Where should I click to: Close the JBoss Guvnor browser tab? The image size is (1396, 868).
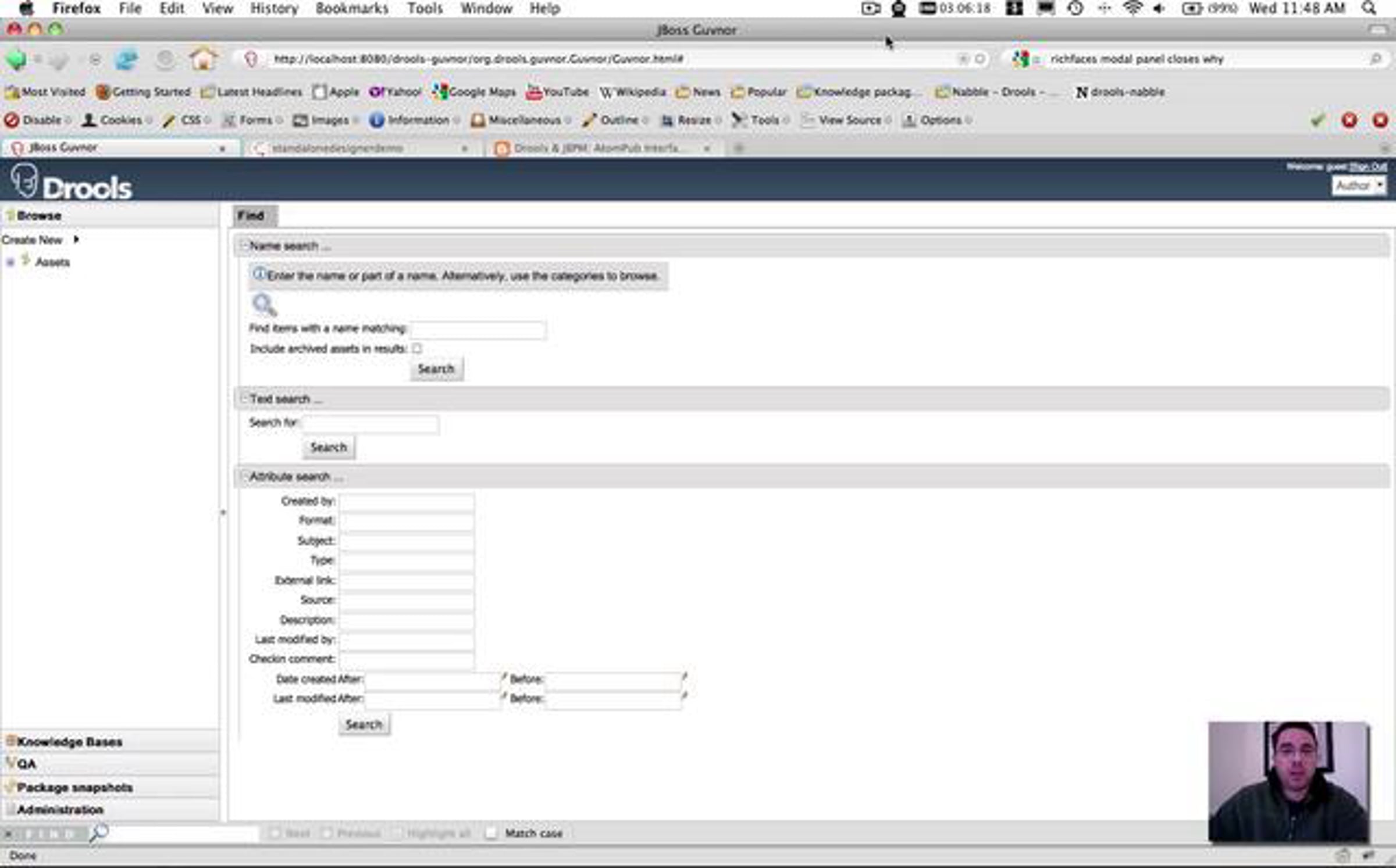pos(222,149)
